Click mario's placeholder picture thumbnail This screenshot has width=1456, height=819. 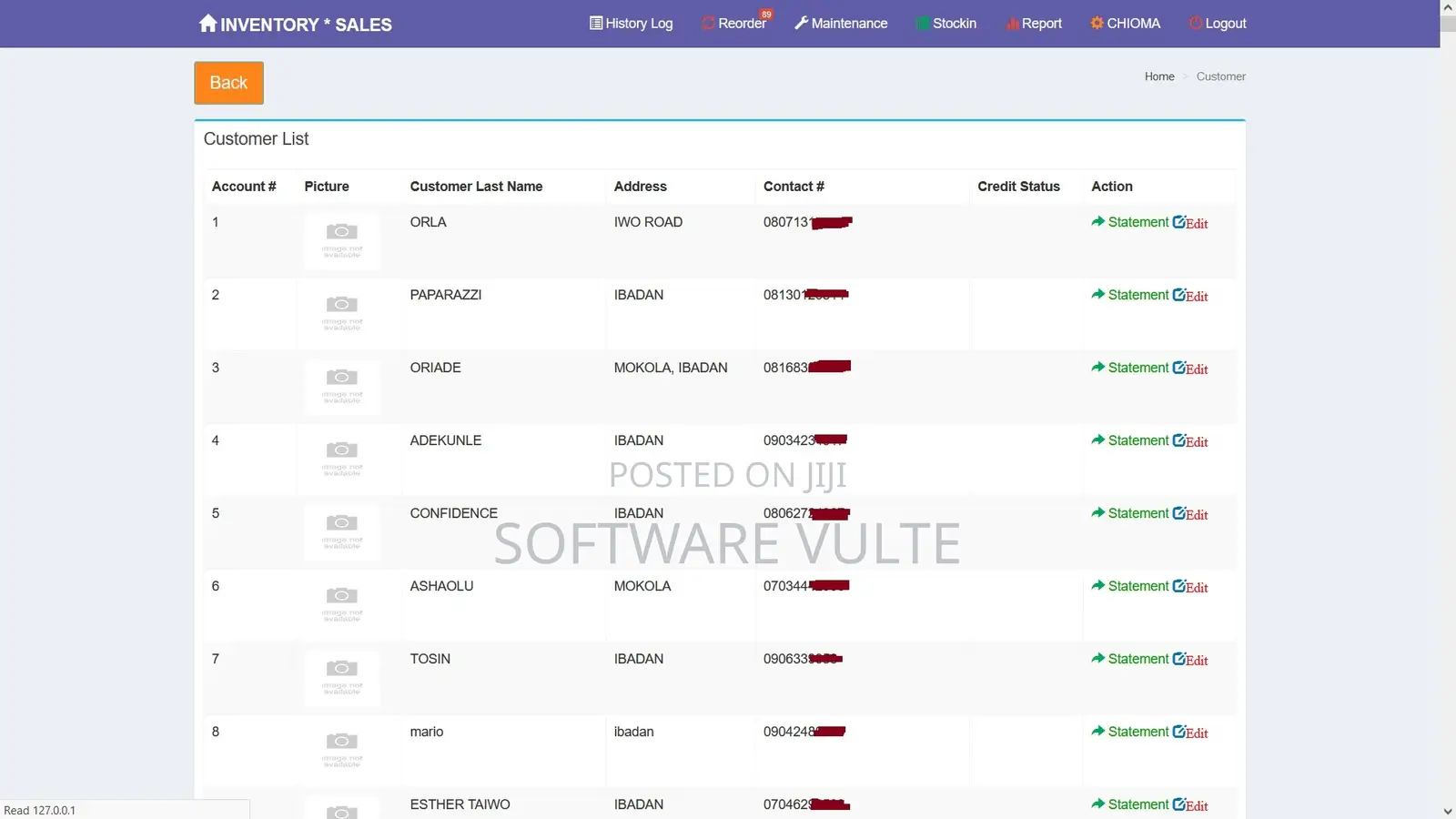pyautogui.click(x=342, y=751)
